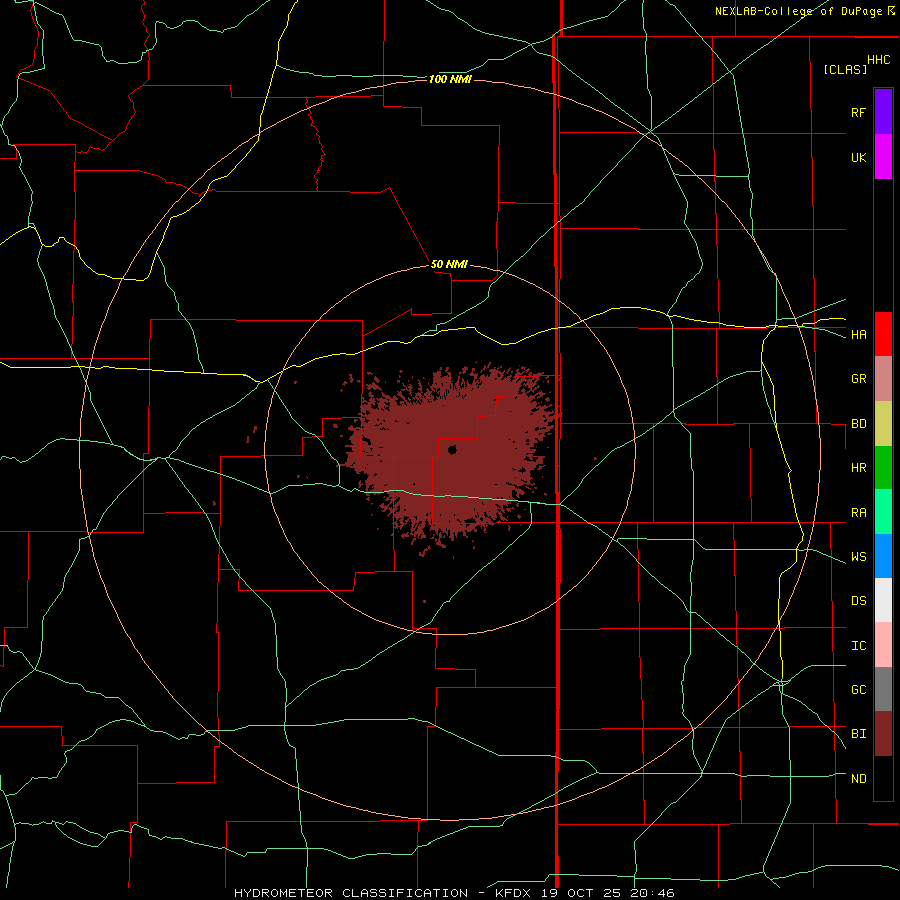Click the UK magenta legend swatch
The image size is (900, 900).
883,157
